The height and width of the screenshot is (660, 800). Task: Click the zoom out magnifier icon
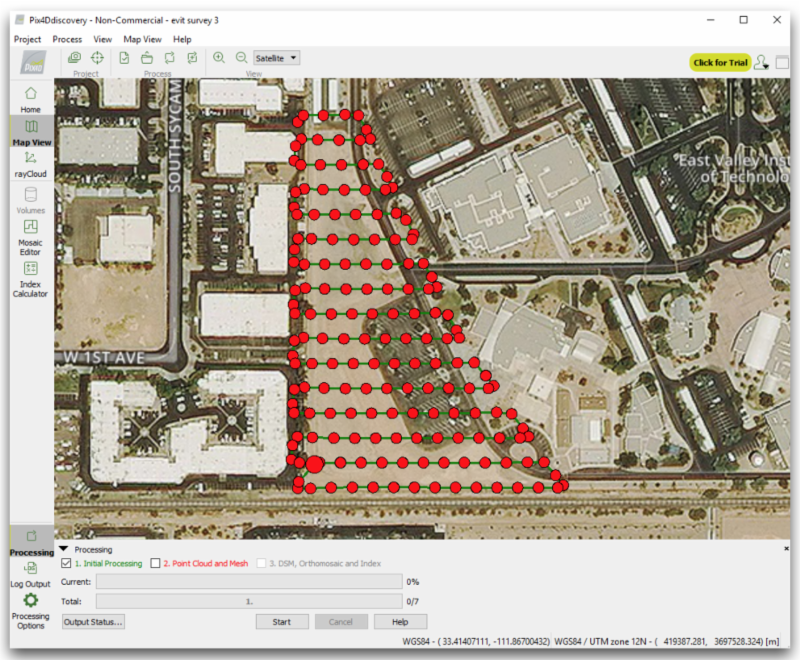click(x=241, y=58)
